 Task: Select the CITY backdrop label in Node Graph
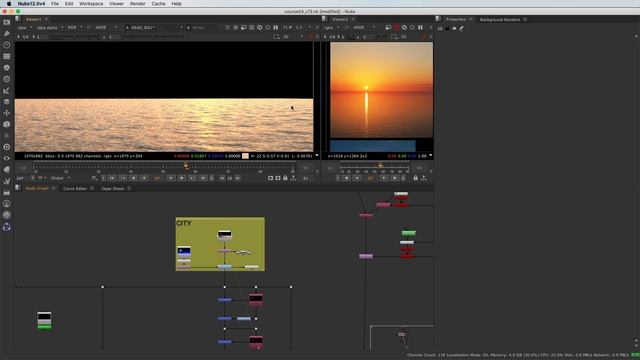(x=184, y=223)
